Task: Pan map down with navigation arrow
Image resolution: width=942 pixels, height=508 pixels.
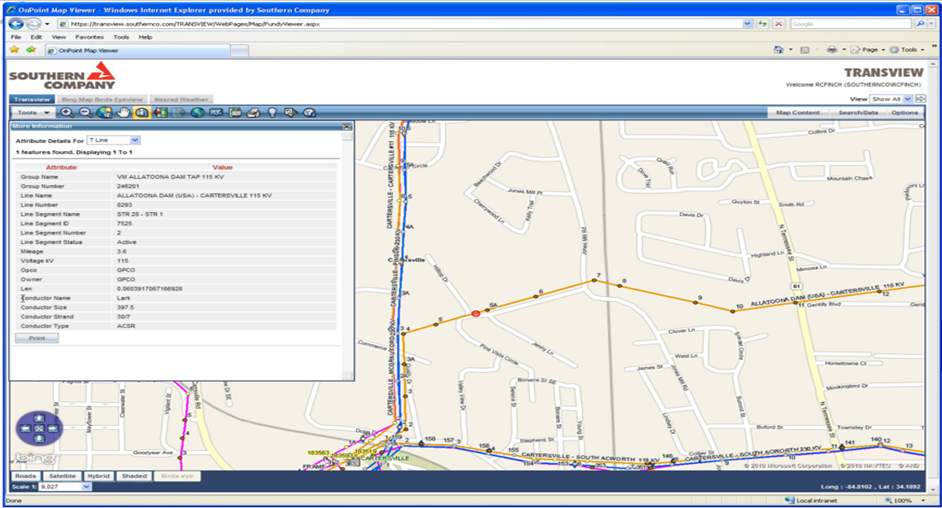Action: 39,439
